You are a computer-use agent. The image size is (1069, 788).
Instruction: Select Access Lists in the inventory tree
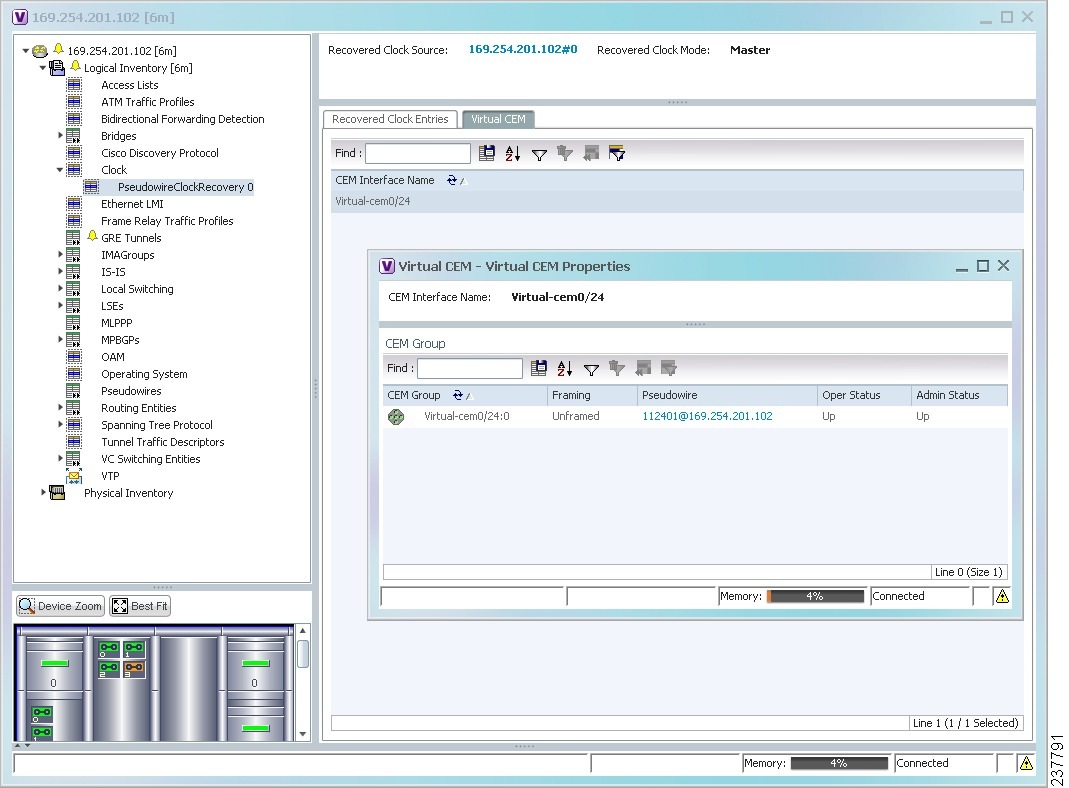(130, 85)
